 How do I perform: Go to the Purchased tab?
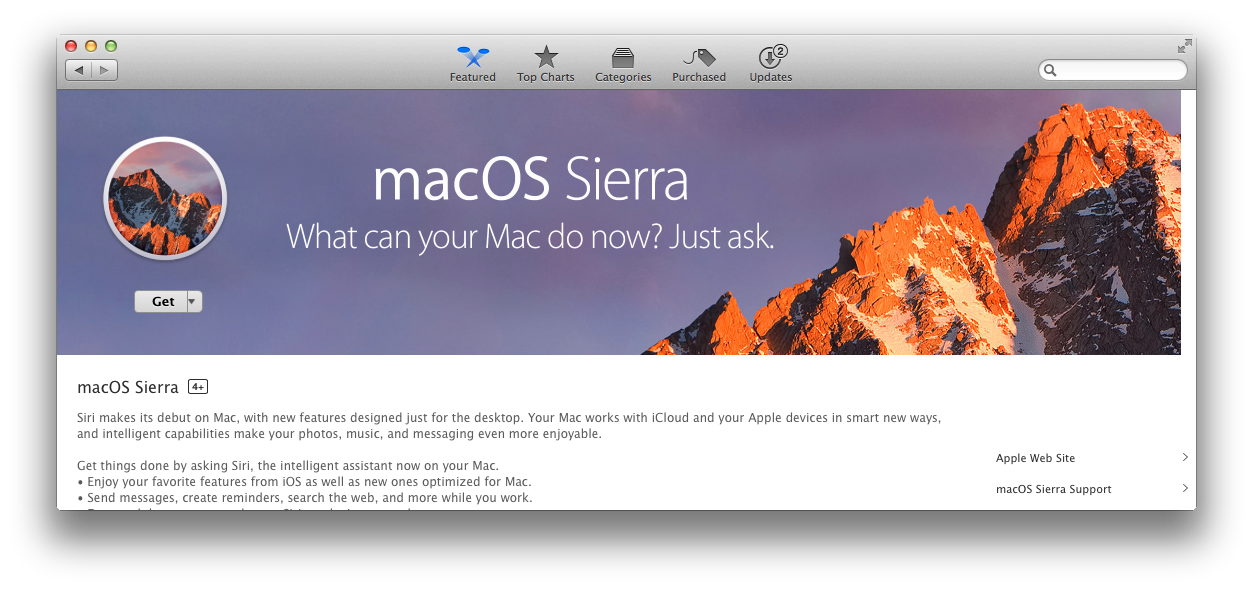pos(699,64)
